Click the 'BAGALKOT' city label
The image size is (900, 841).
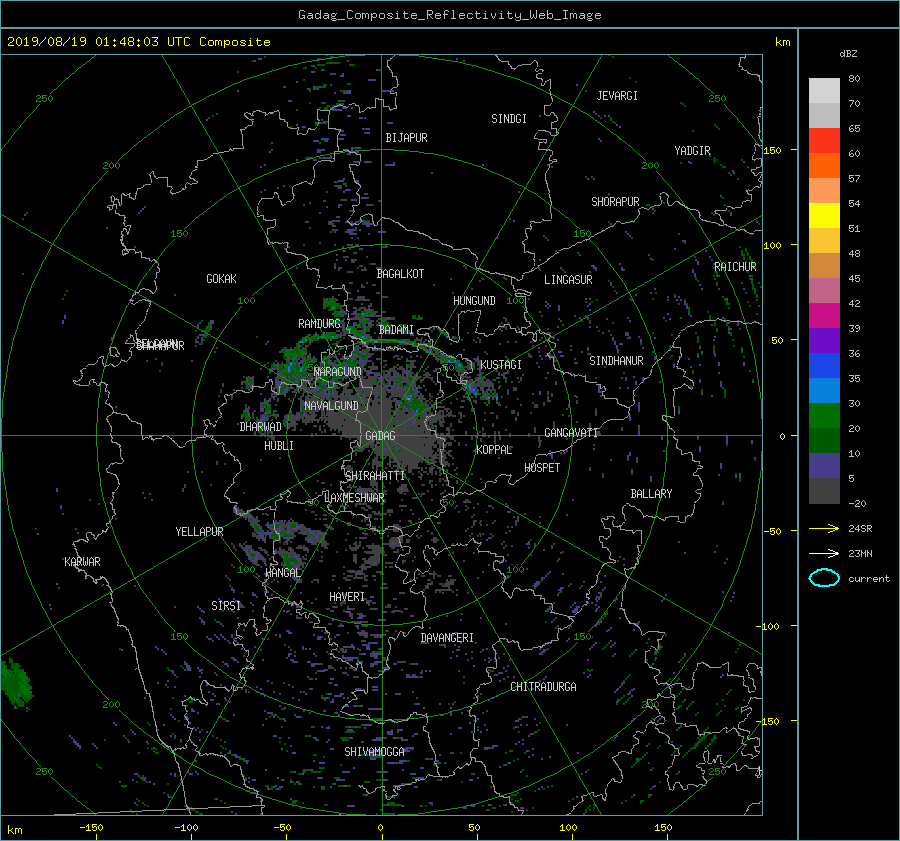[400, 274]
